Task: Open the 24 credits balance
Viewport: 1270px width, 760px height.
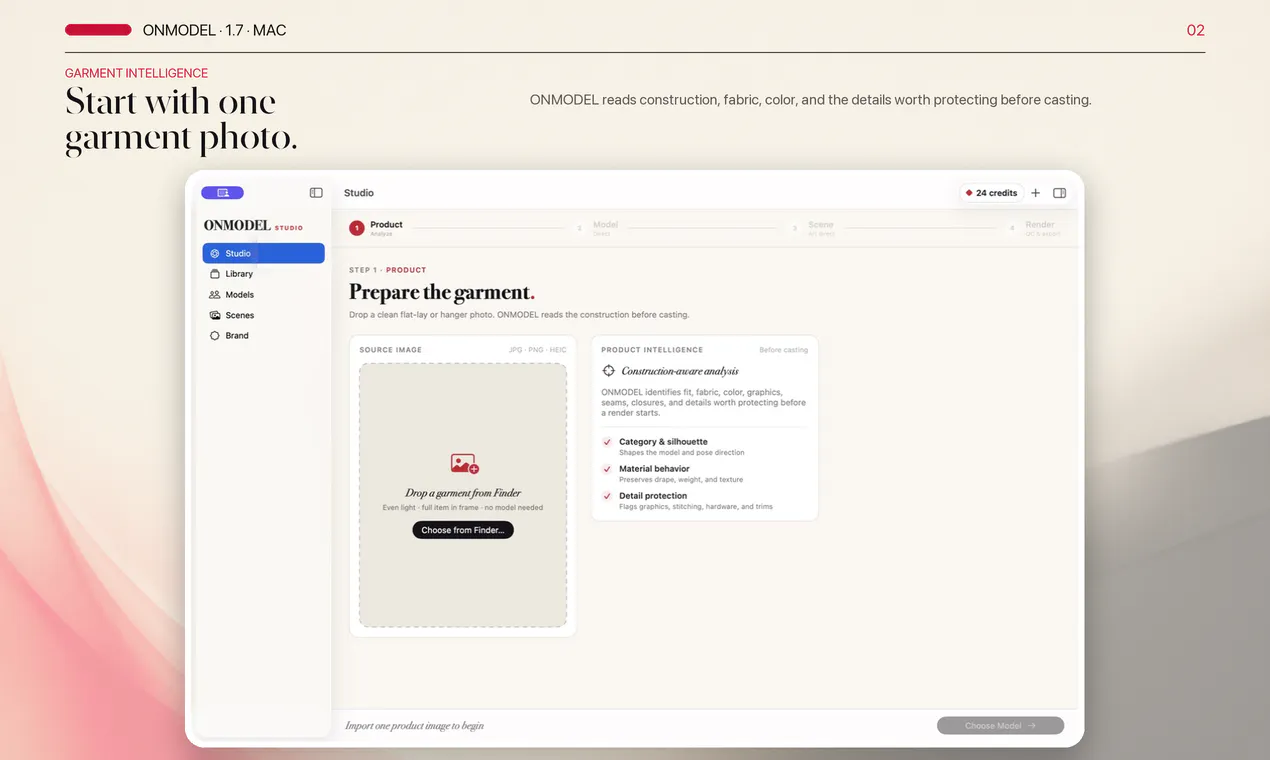Action: pos(991,193)
